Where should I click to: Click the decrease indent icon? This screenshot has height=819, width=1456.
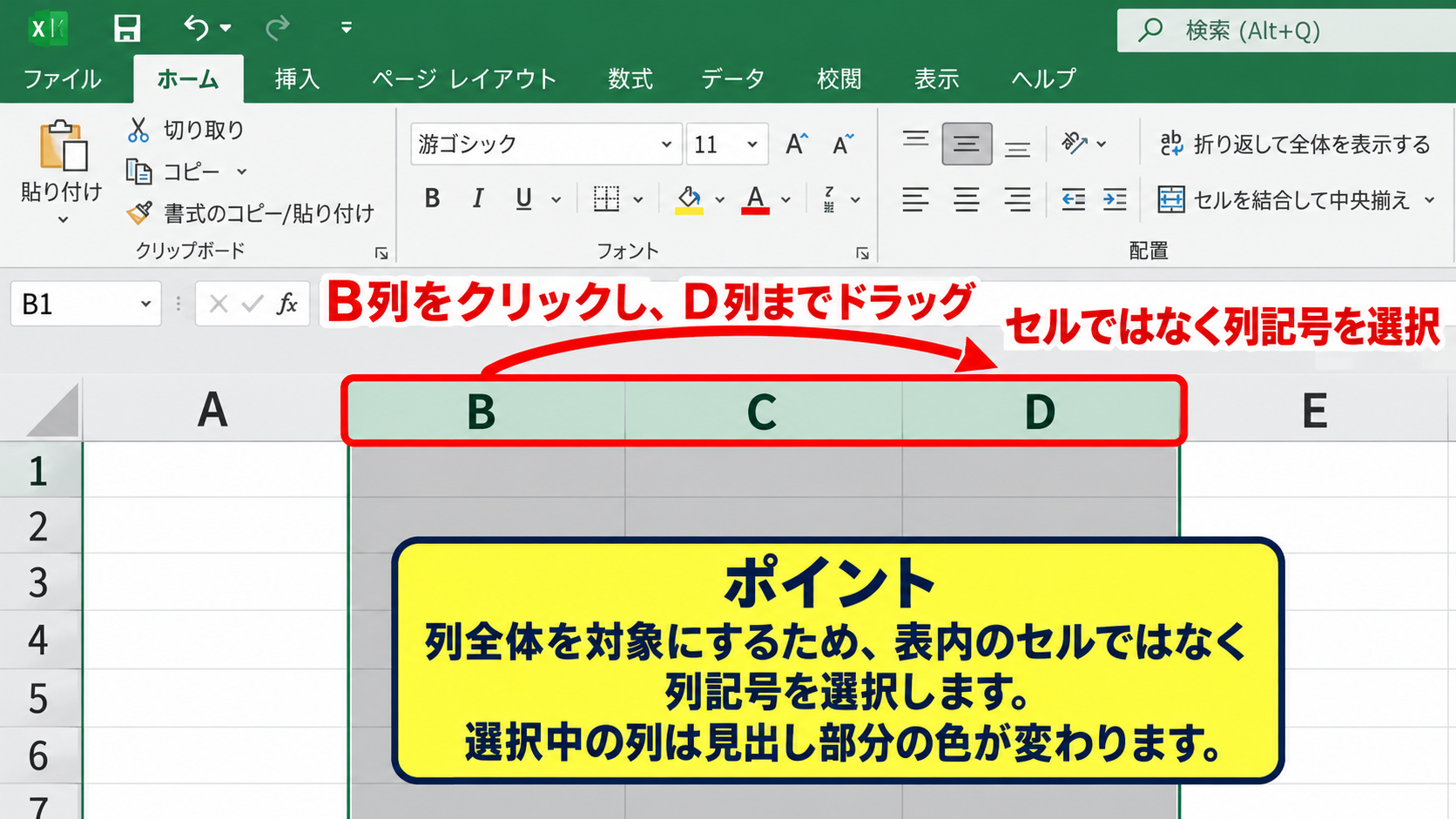click(x=1073, y=199)
